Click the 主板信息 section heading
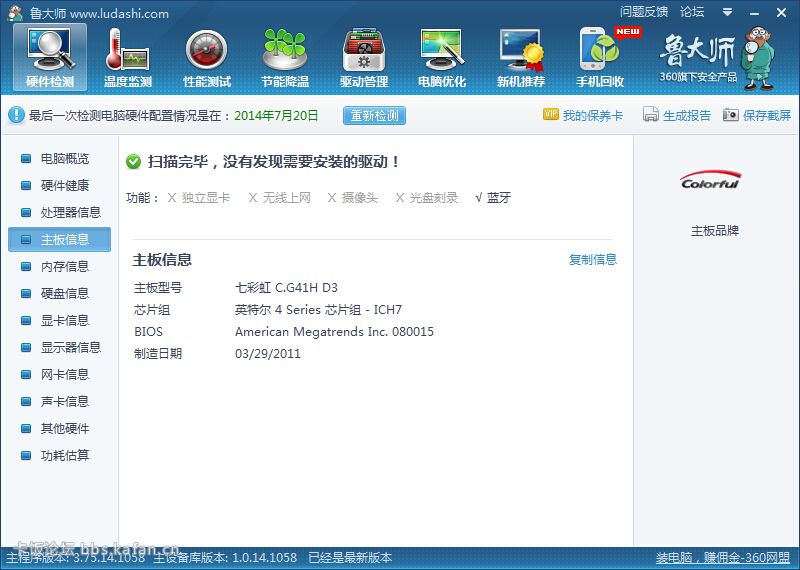This screenshot has height=570, width=800. [162, 260]
